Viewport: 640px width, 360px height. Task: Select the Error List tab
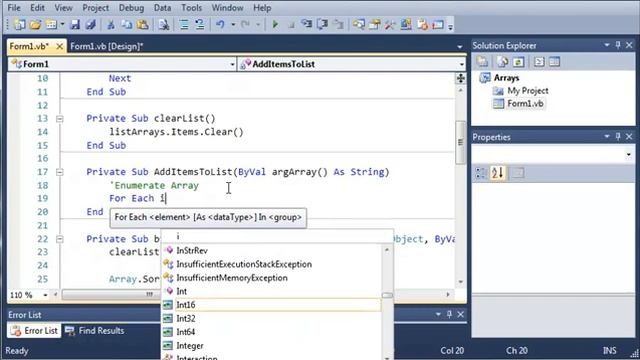click(x=34, y=331)
